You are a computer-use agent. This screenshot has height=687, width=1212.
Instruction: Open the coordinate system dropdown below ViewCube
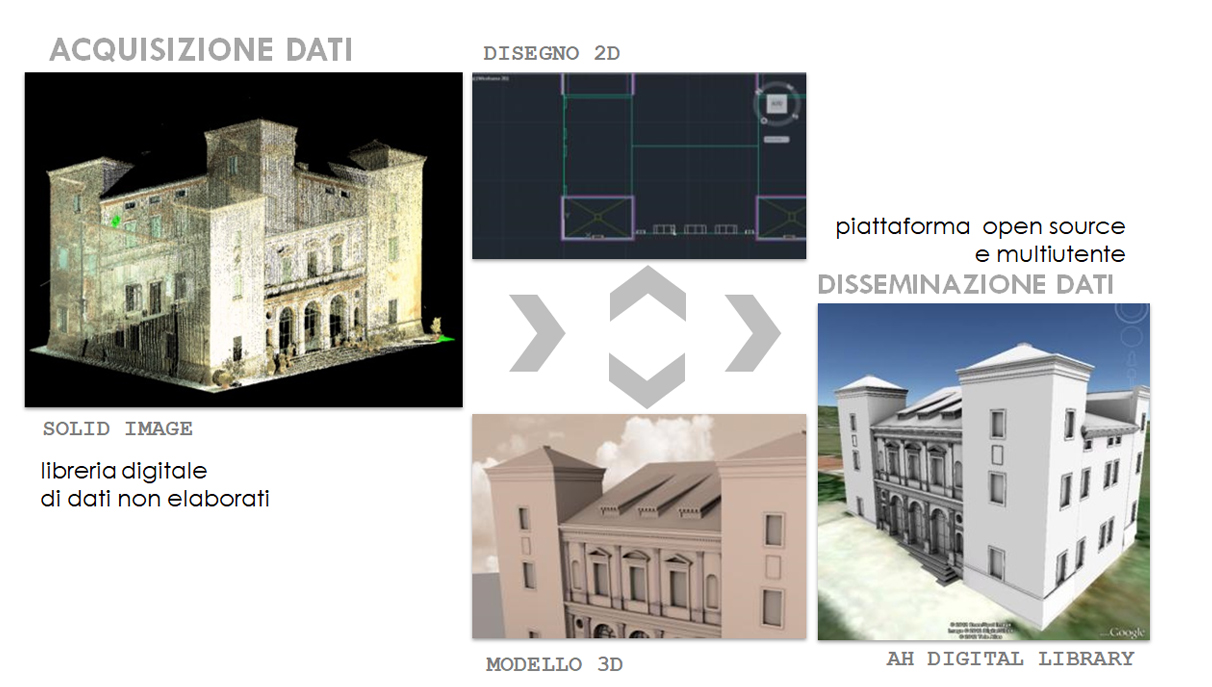click(775, 140)
